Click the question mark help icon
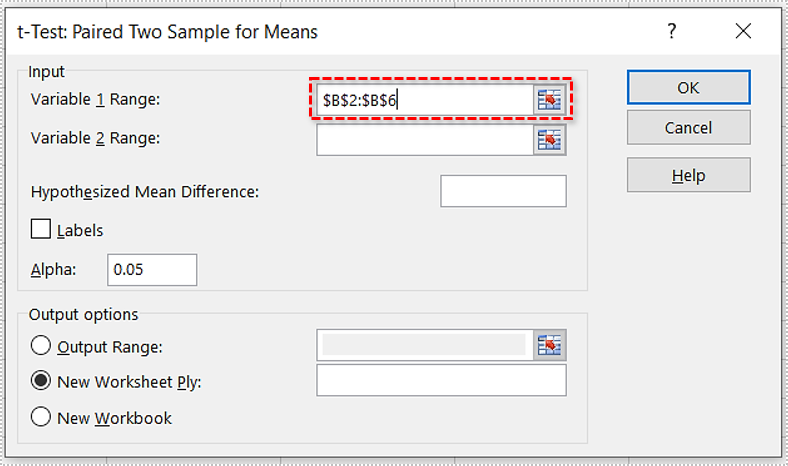The image size is (788, 466). point(672,31)
